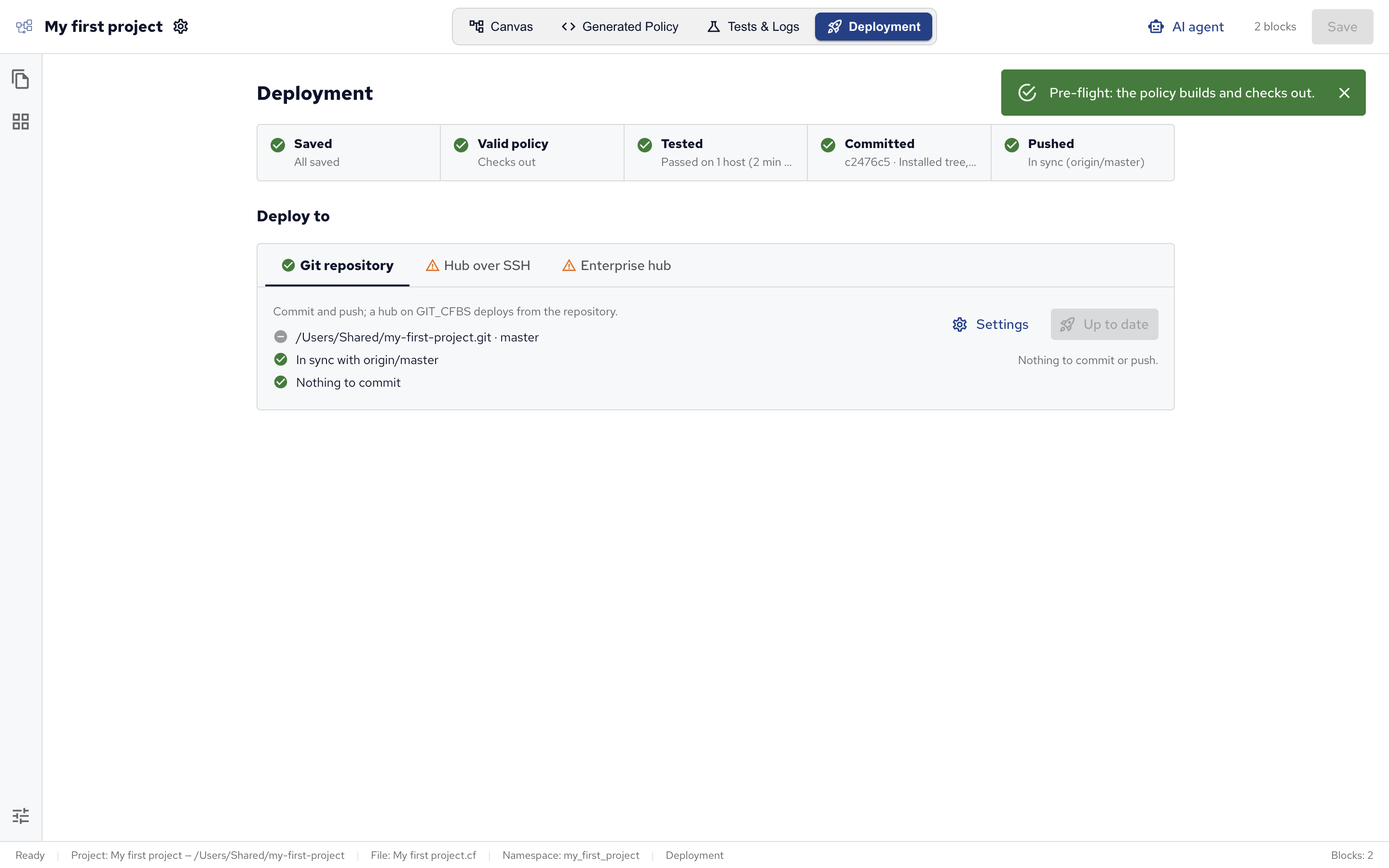The height and width of the screenshot is (868, 1389).
Task: Open the AI agent panel
Action: pyautogui.click(x=1185, y=27)
